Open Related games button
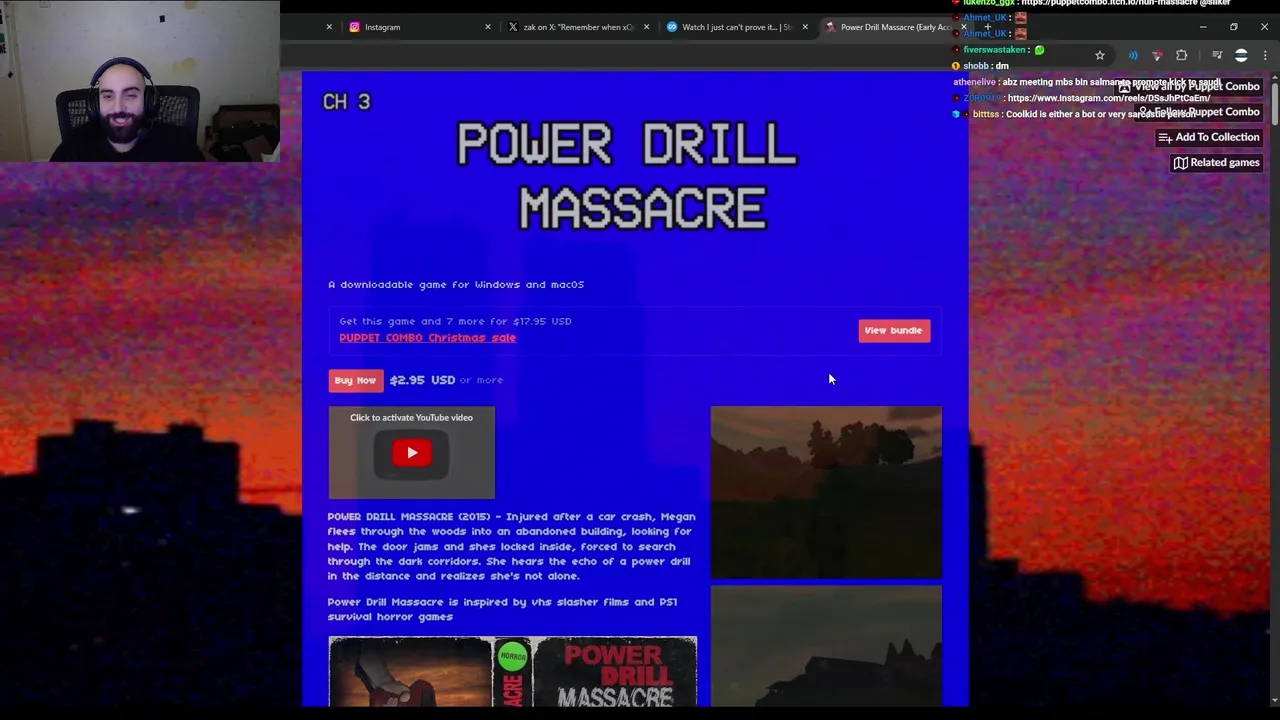The image size is (1280, 720). (x=1216, y=162)
